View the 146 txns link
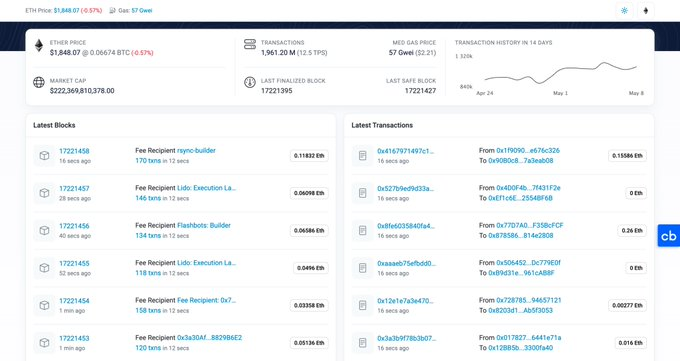680x361 pixels. click(148, 198)
